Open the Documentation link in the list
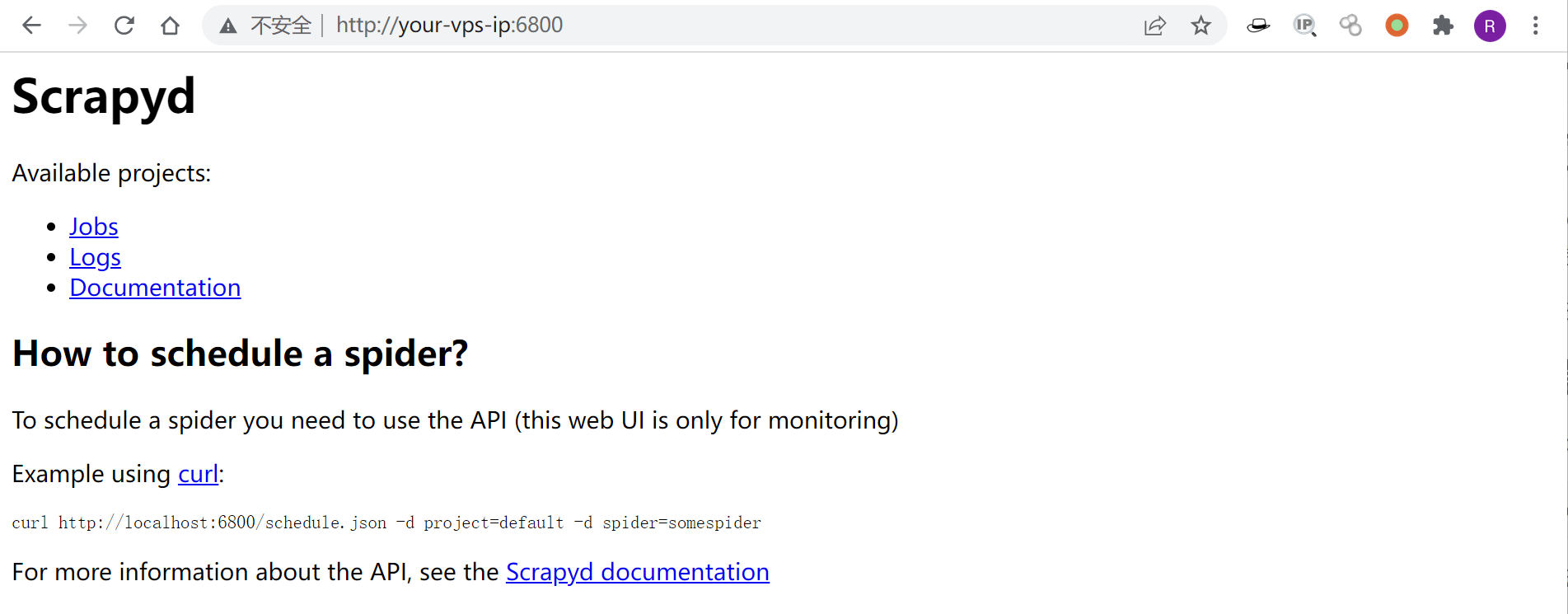The height and width of the screenshot is (614, 1568). [155, 288]
